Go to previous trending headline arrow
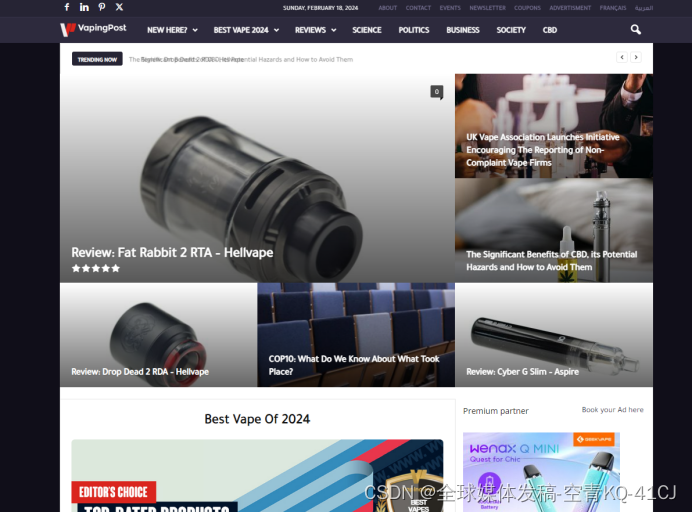This screenshot has width=692, height=513. click(x=622, y=57)
